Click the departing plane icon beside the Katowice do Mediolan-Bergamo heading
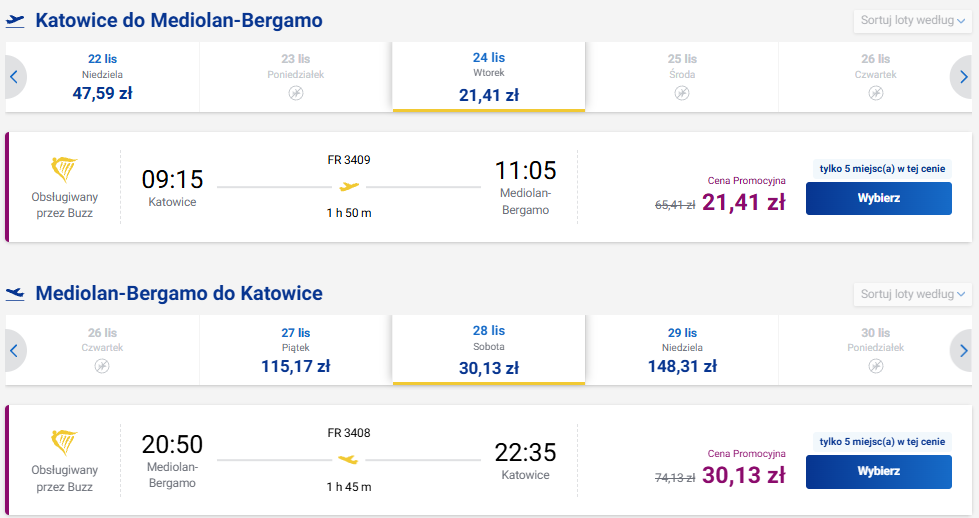 tap(15, 21)
